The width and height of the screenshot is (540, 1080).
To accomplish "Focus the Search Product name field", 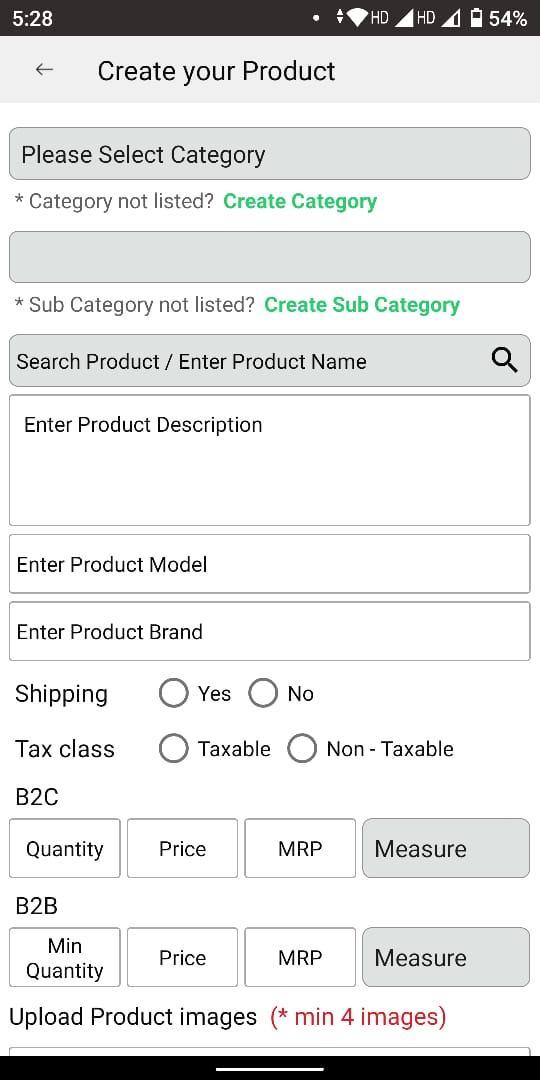I will point(270,360).
